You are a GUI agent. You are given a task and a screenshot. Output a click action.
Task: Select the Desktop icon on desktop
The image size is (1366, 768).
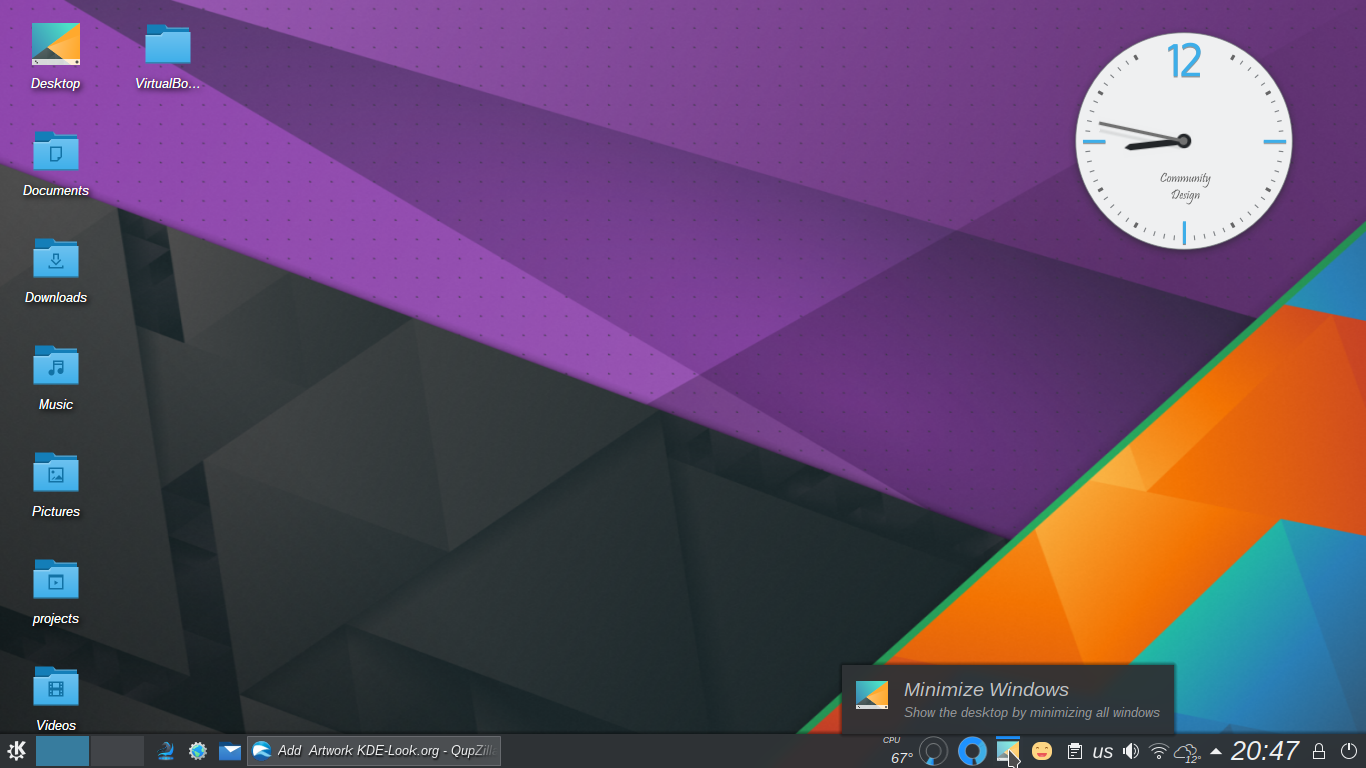click(x=56, y=56)
